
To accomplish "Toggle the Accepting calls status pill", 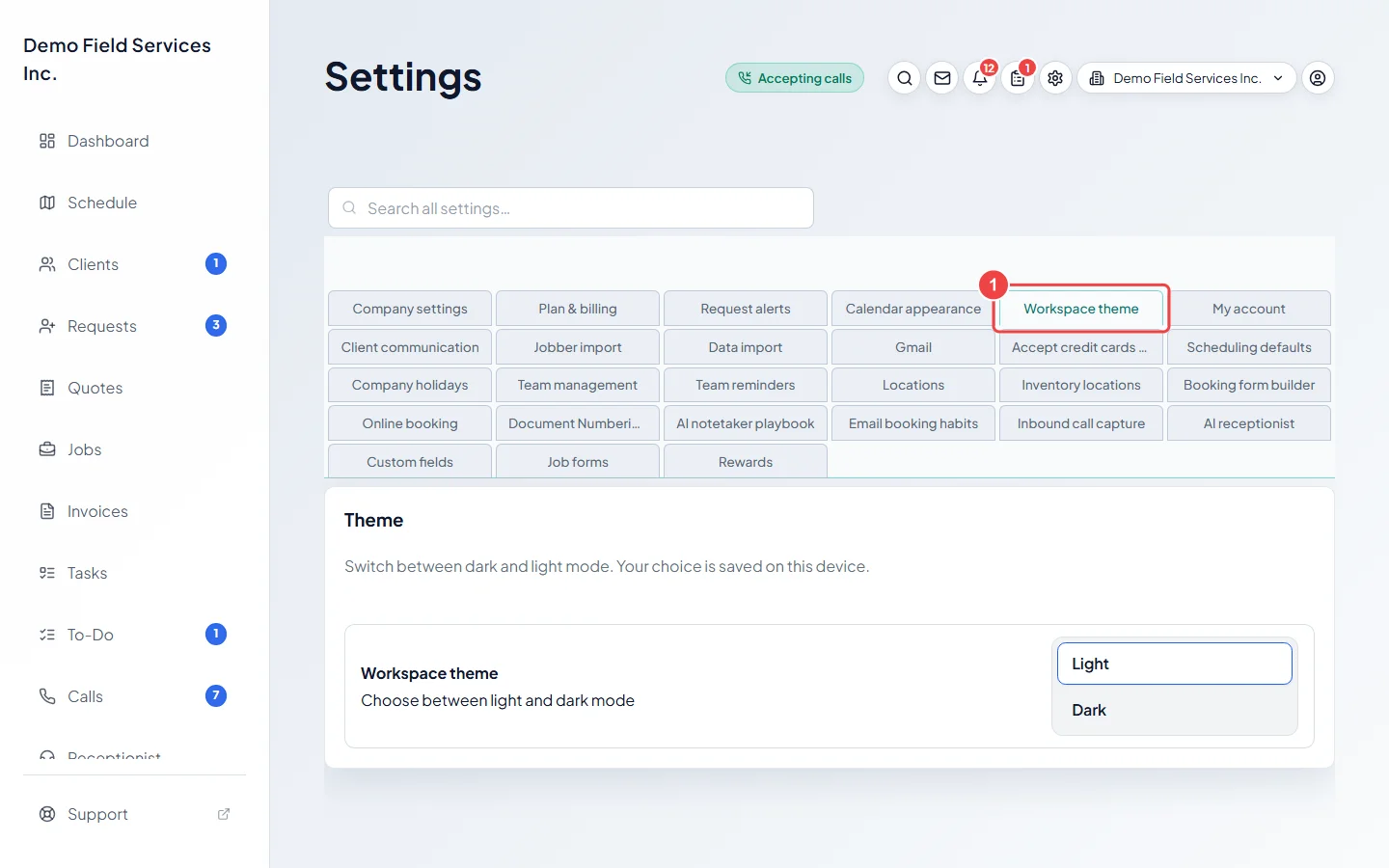I will click(795, 78).
